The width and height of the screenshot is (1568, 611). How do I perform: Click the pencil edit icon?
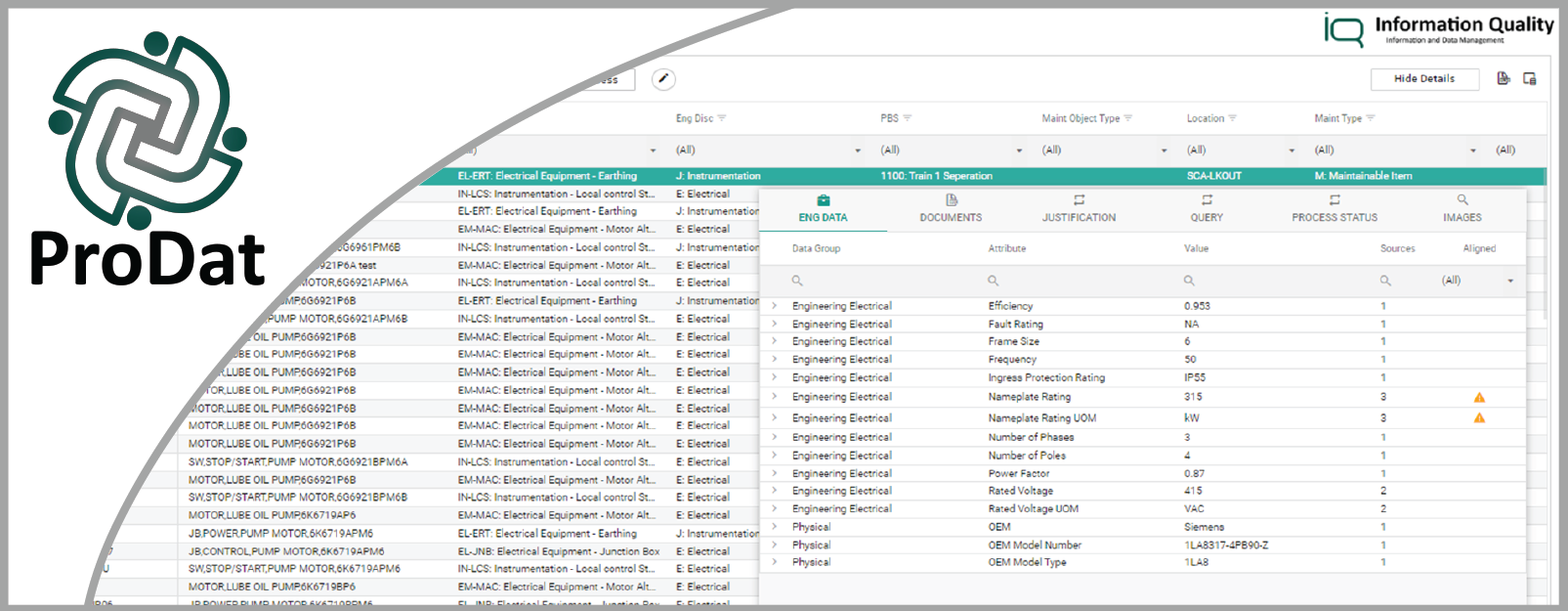663,79
